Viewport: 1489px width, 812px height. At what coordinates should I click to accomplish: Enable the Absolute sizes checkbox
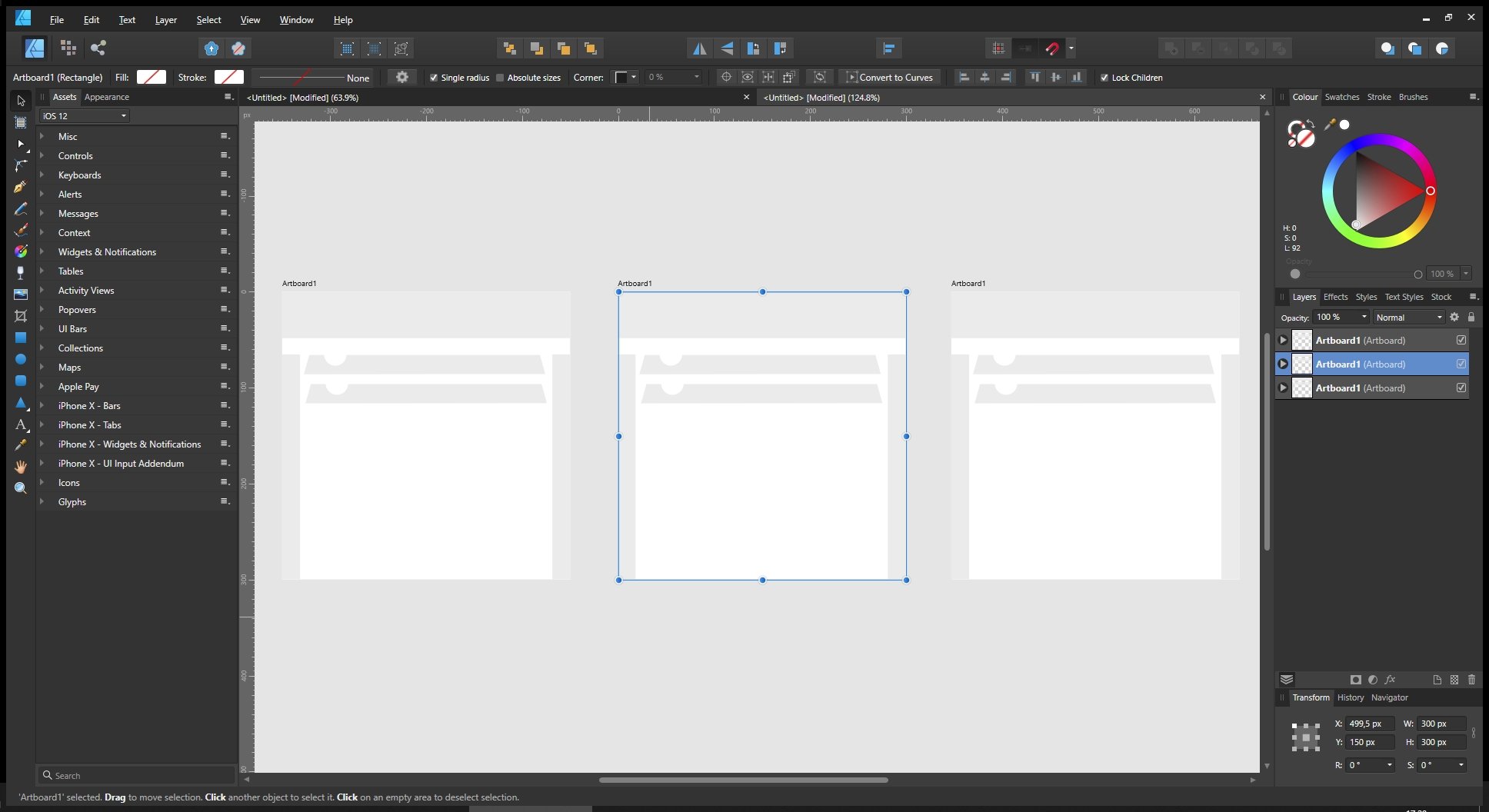pos(501,77)
